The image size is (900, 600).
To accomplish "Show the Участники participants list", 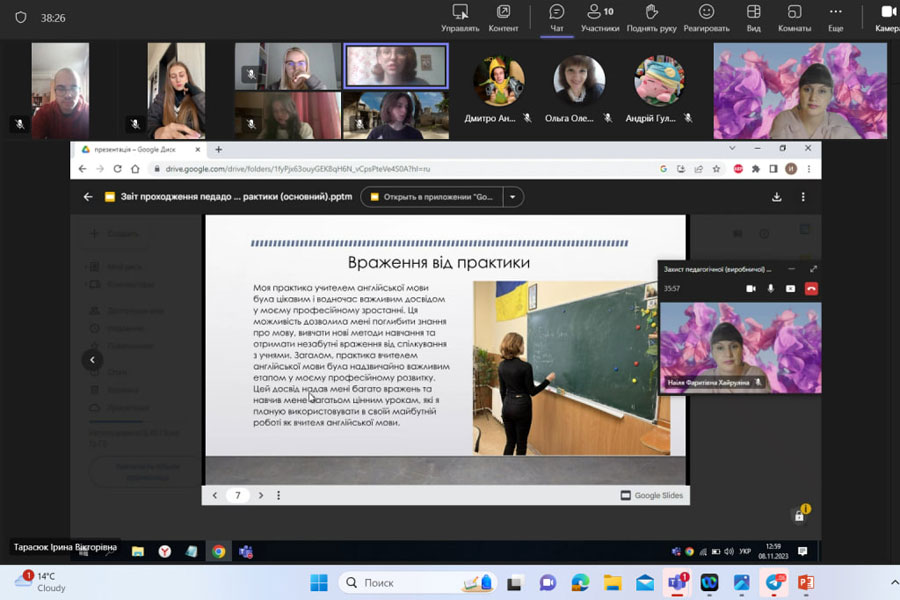I will pos(600,17).
